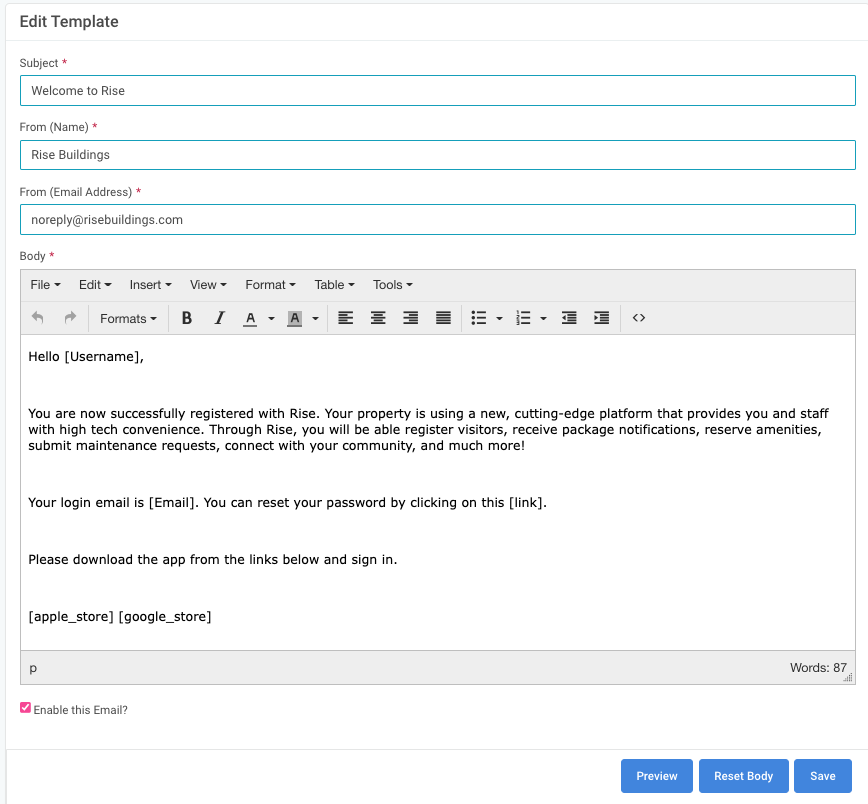Open the View menu
The width and height of the screenshot is (868, 804).
(x=208, y=285)
